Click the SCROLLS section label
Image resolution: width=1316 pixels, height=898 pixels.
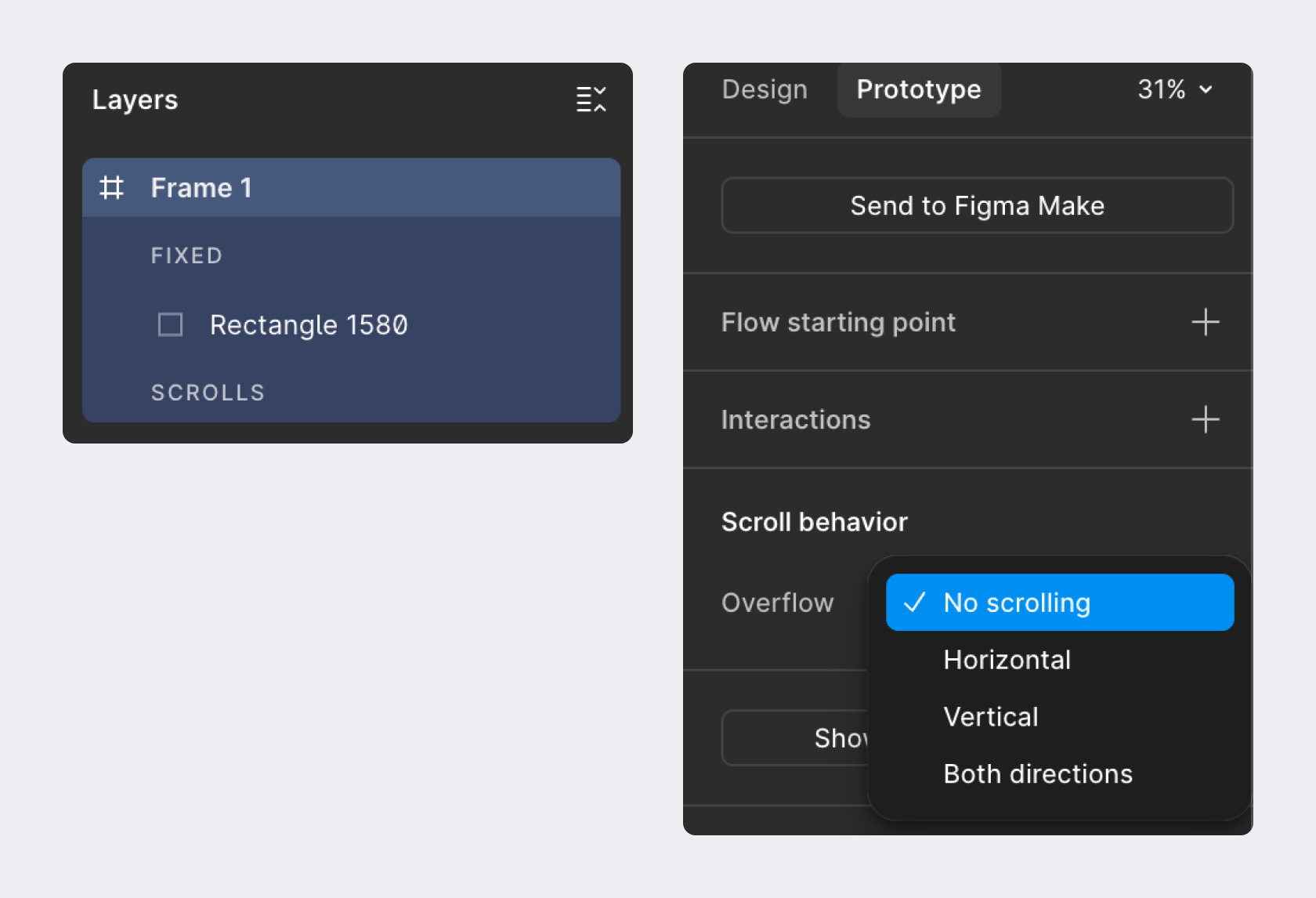(x=208, y=393)
